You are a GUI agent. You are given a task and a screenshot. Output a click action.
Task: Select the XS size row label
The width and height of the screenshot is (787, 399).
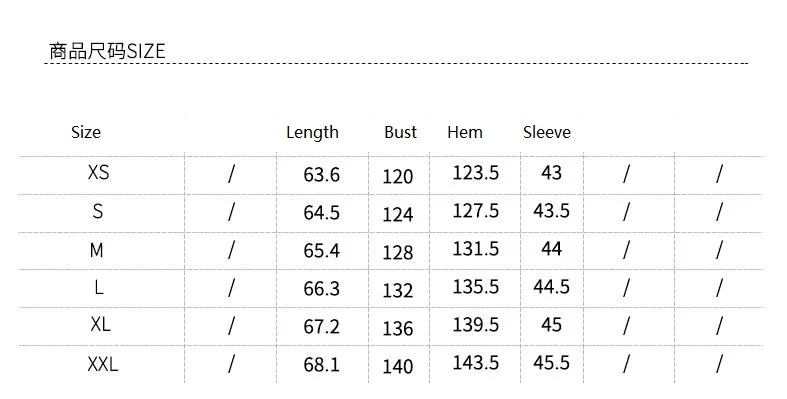(x=98, y=173)
